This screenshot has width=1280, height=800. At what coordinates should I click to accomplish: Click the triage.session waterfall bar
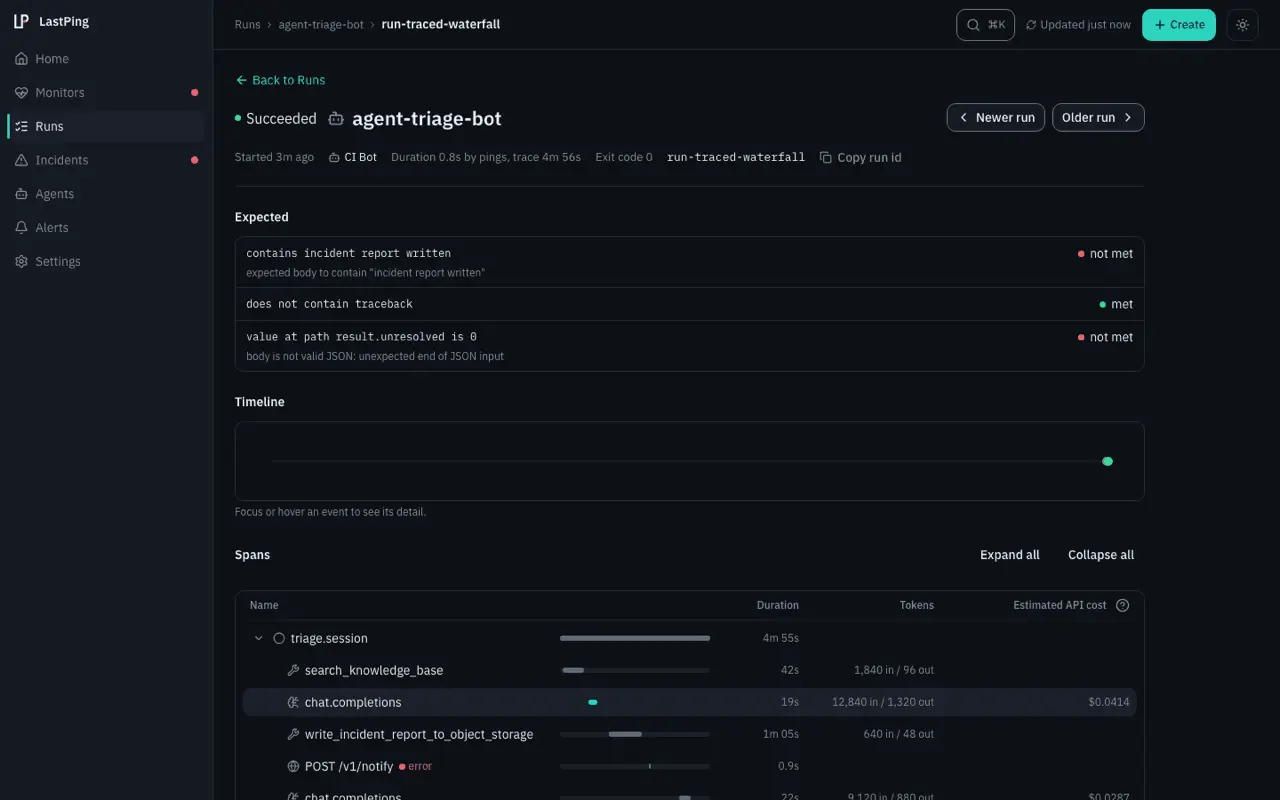[x=635, y=638]
